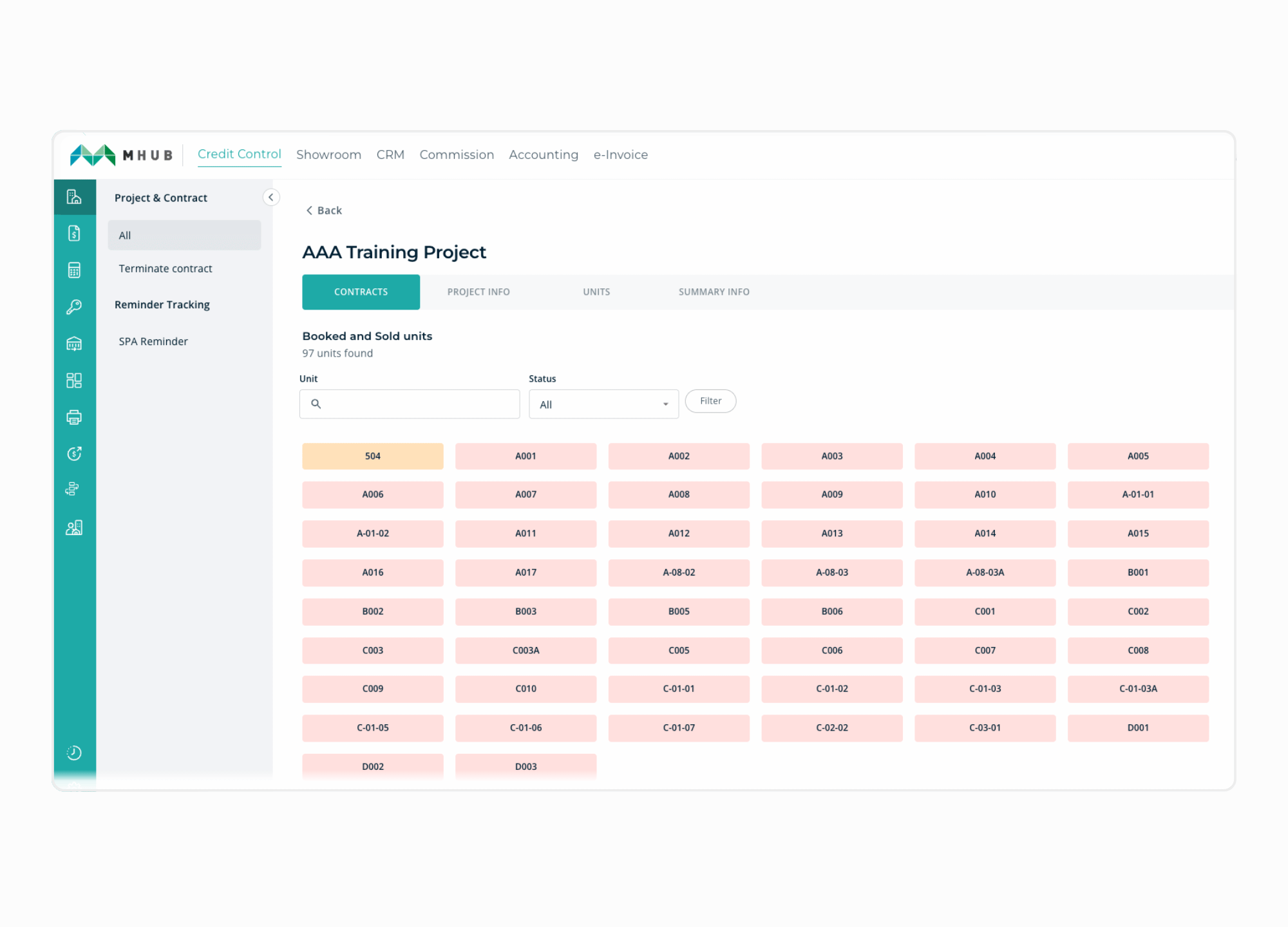
Task: Open the history clock icon
Action: [x=74, y=753]
